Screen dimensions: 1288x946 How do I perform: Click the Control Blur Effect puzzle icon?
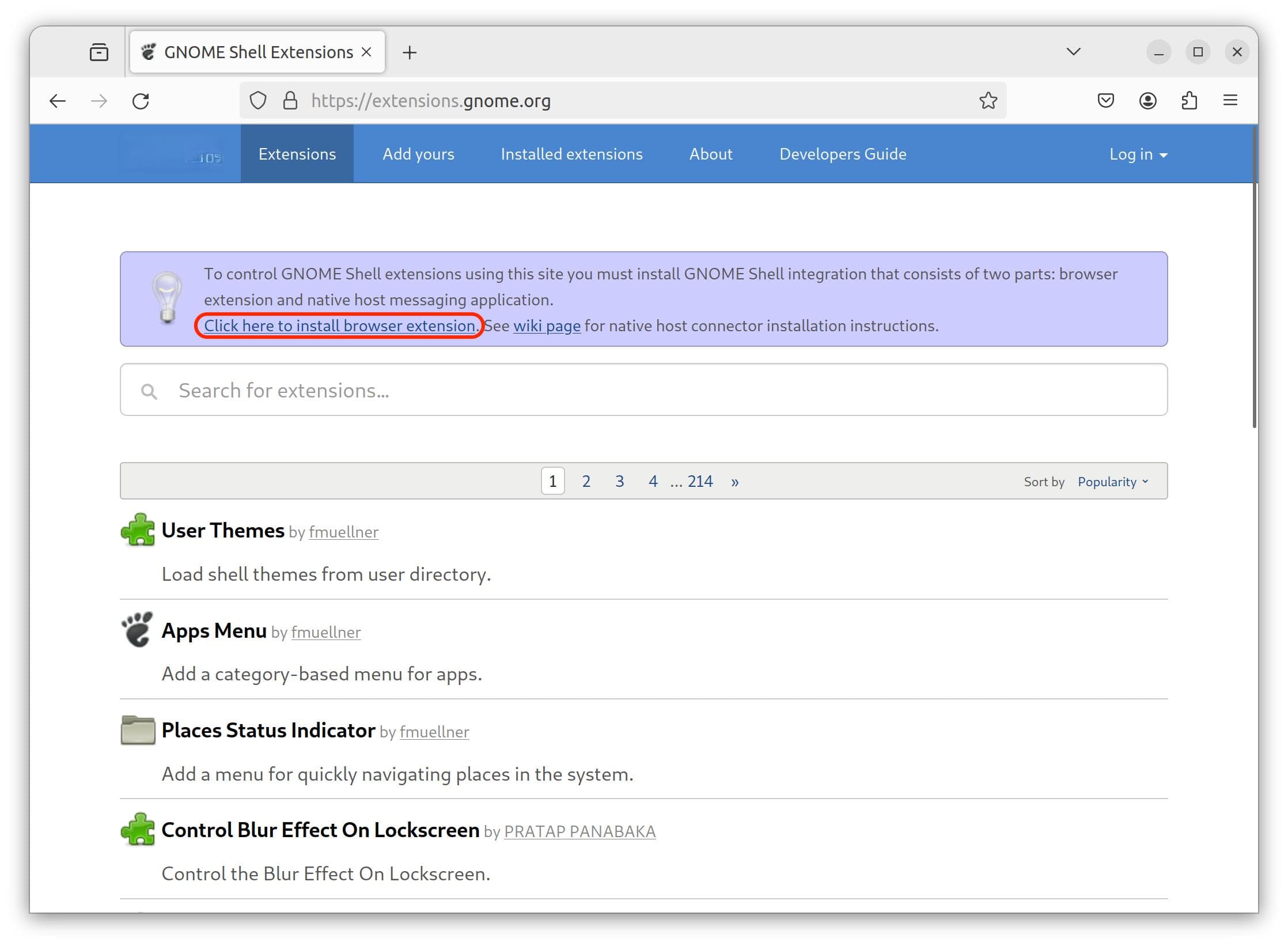(x=138, y=829)
